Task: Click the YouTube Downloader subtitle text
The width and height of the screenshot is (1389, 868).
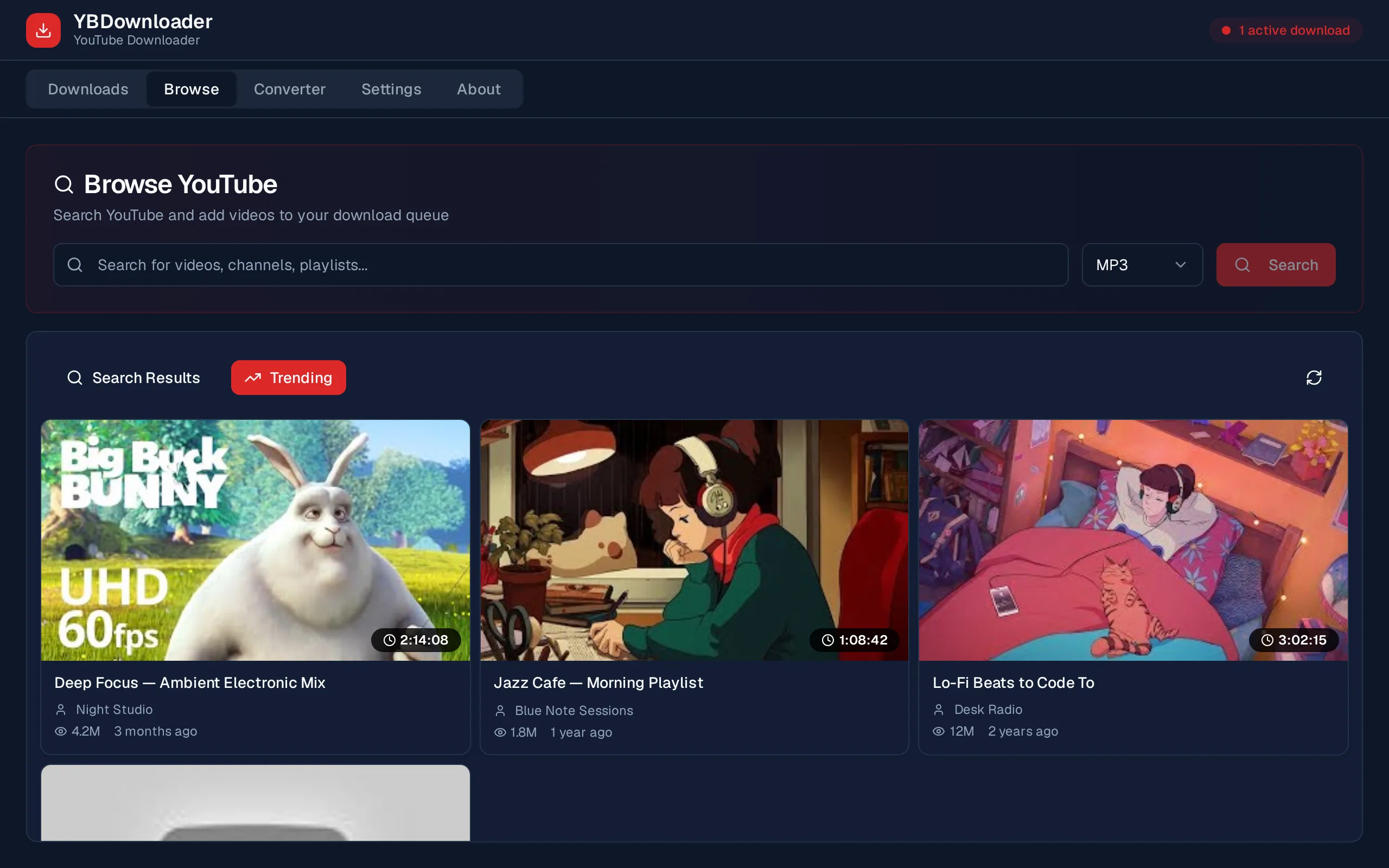Action: (137, 40)
